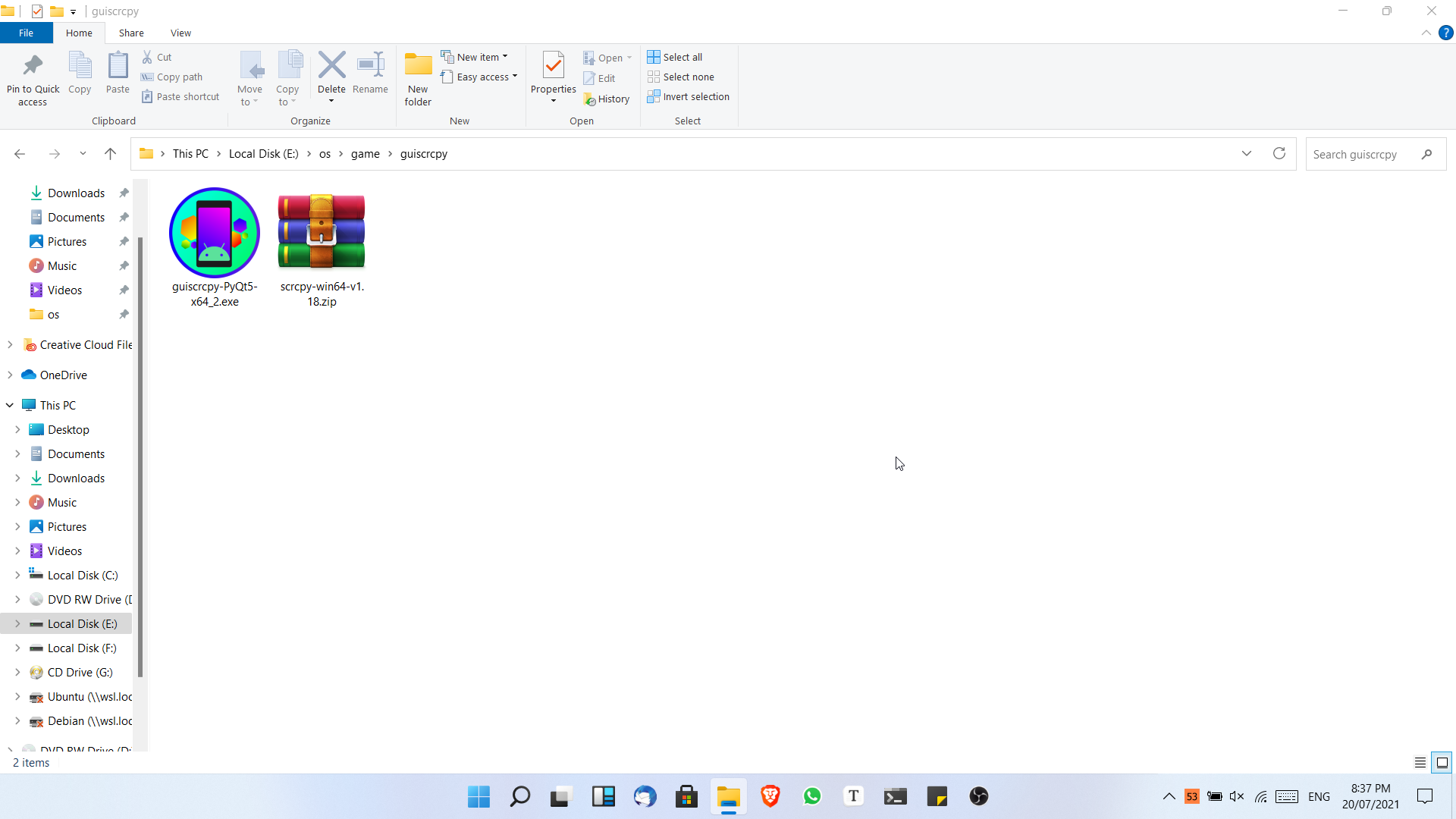Open the Move to dropdown
1456x819 pixels.
pos(250,79)
